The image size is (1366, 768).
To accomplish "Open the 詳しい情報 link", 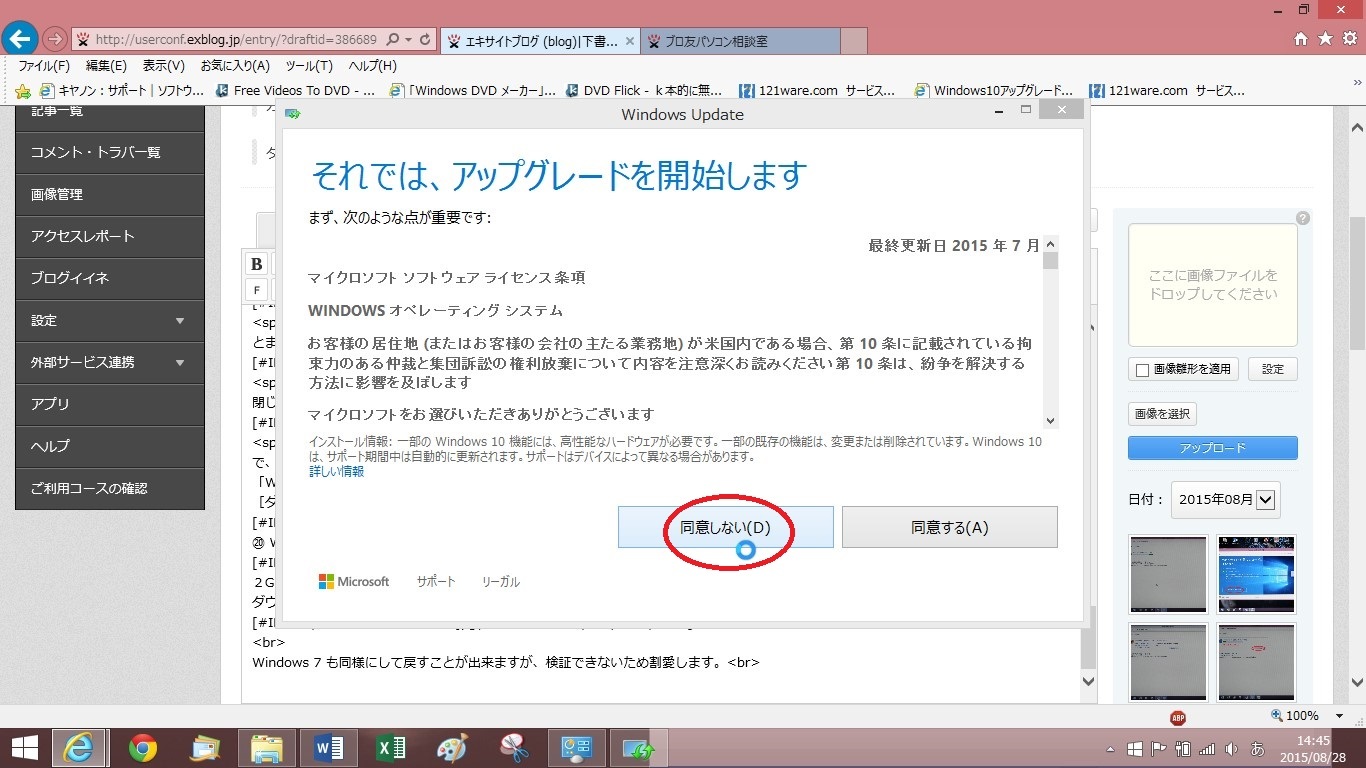I will click(x=336, y=471).
